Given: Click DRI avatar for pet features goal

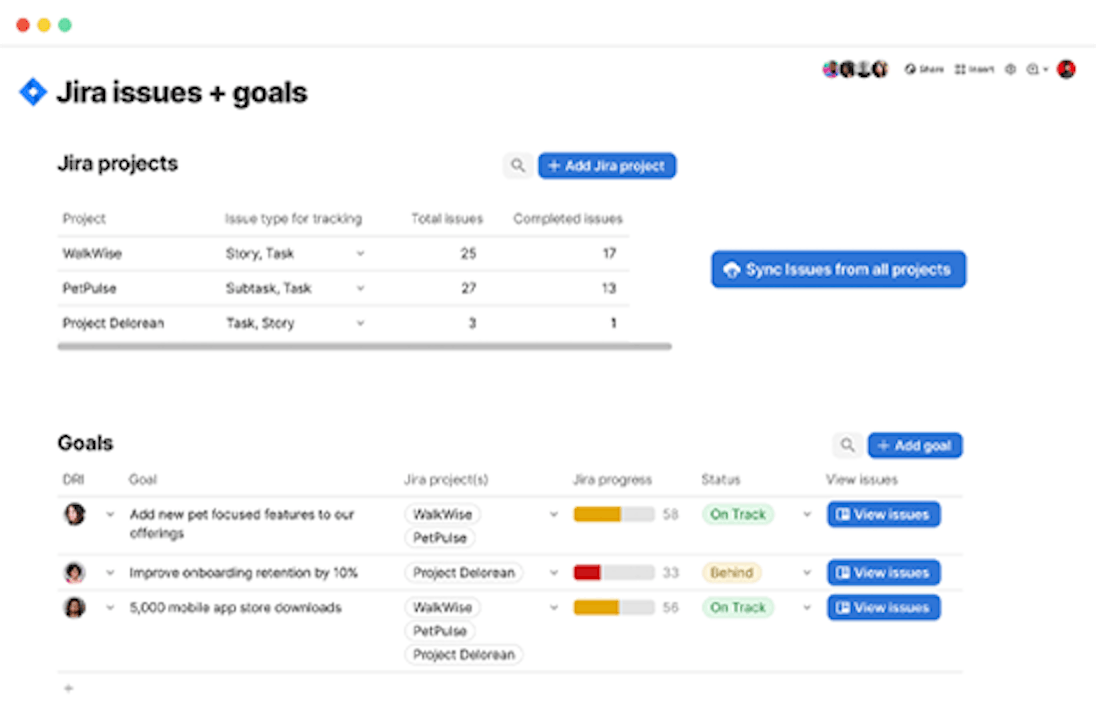Looking at the screenshot, I should (74, 514).
